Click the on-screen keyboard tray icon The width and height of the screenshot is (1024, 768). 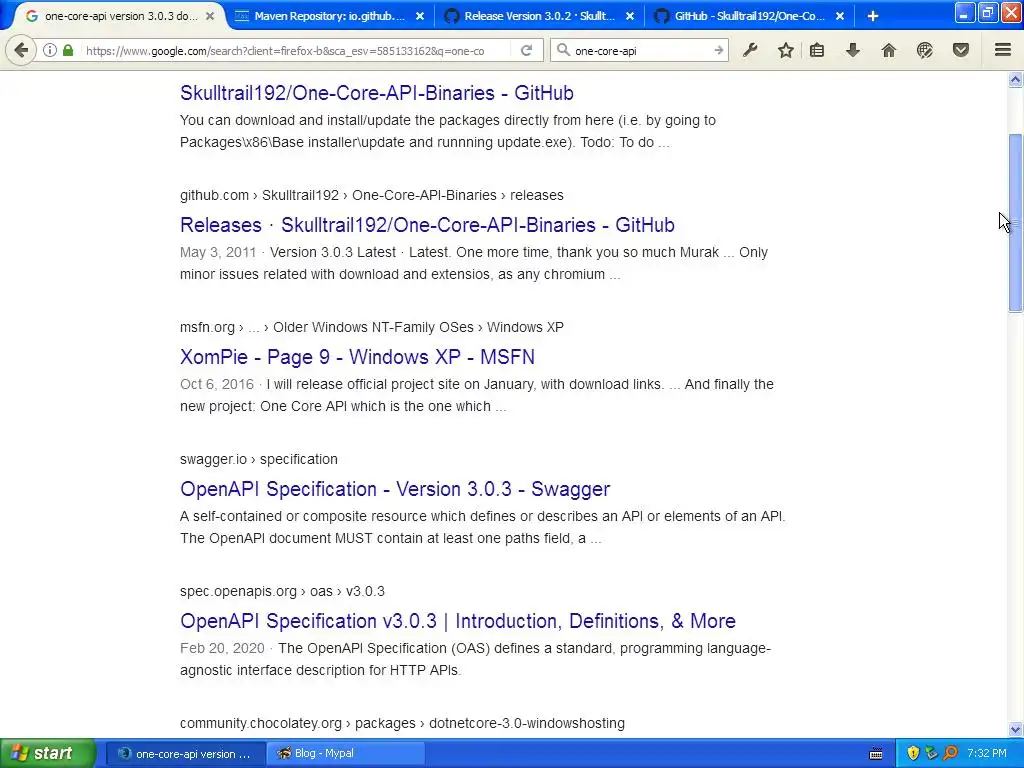876,754
